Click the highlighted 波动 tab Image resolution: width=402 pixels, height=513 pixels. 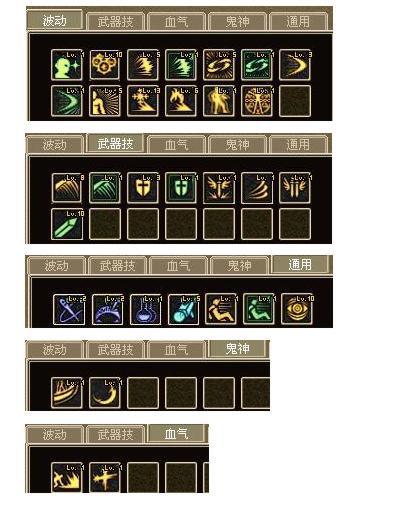click(x=54, y=20)
